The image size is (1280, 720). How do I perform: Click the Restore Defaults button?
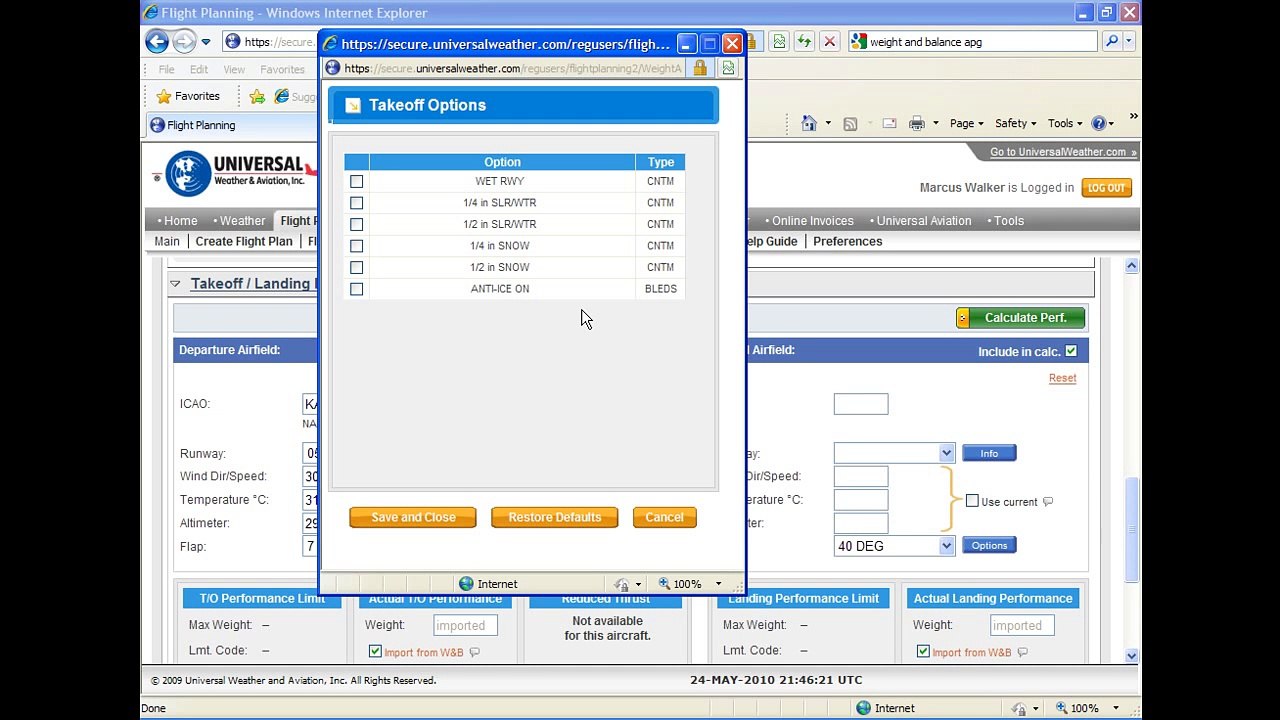click(554, 517)
